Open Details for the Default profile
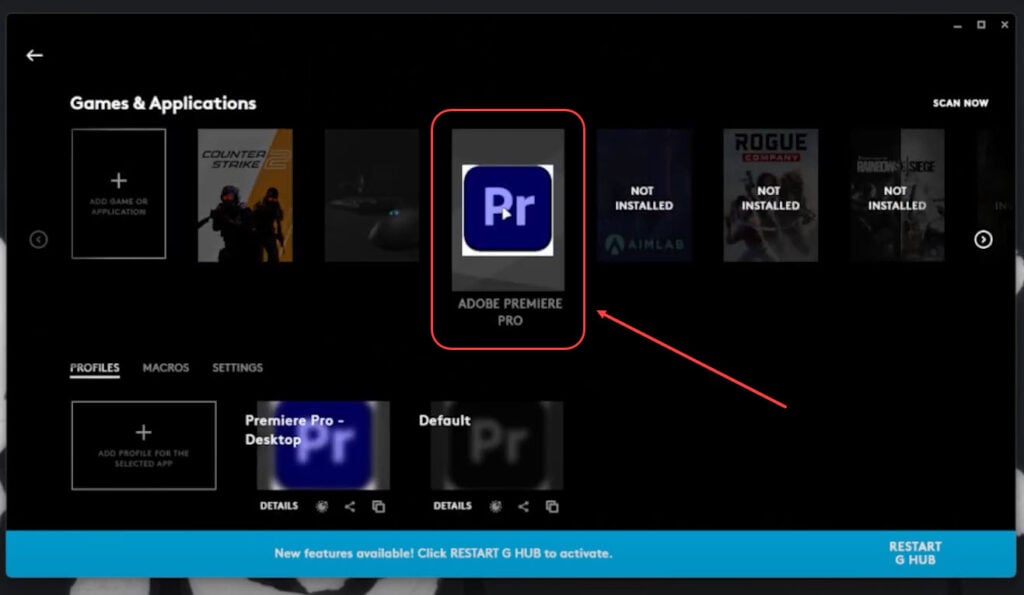 click(453, 506)
